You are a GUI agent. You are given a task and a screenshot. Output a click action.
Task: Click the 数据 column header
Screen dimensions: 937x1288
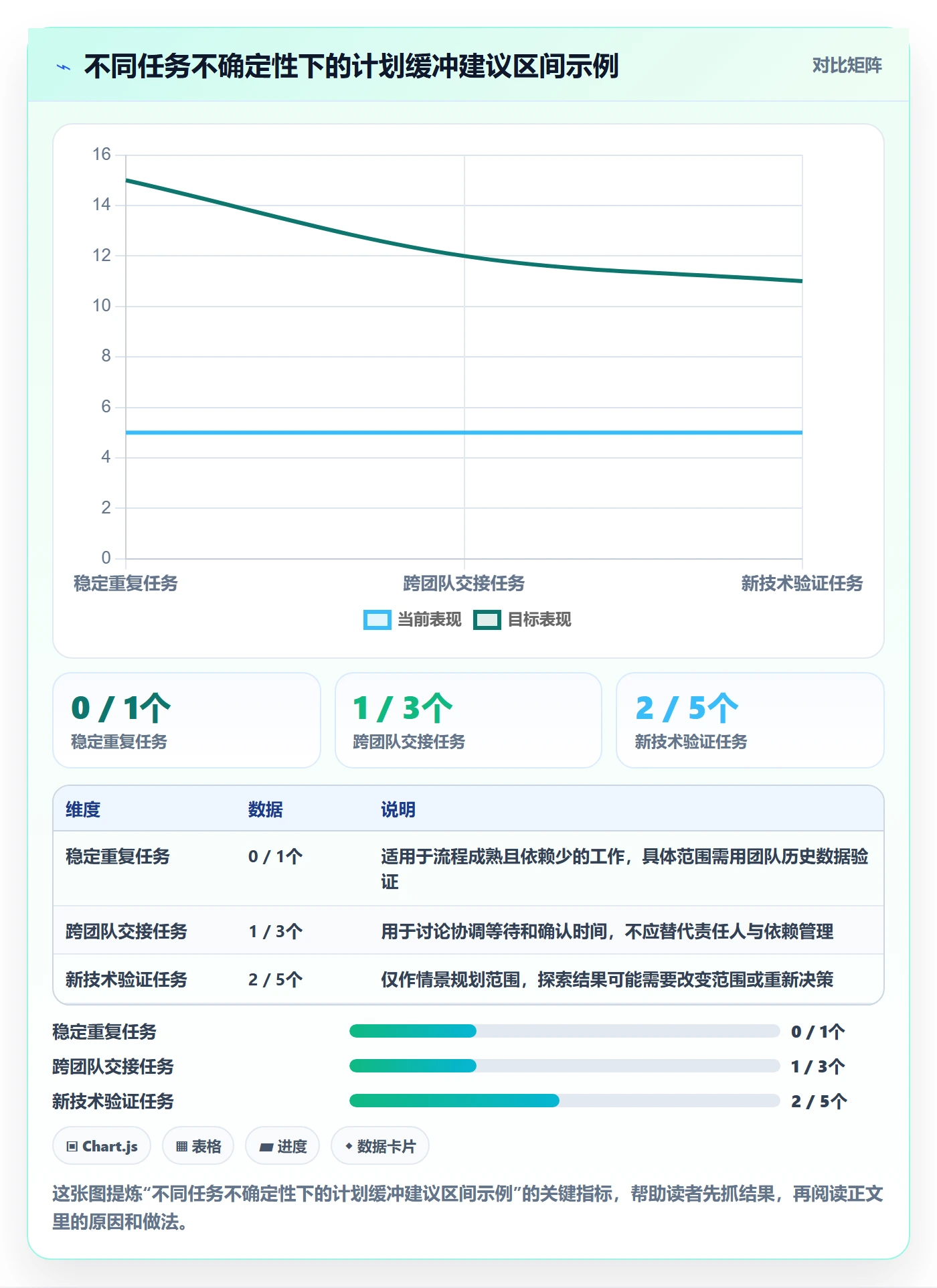tap(266, 809)
